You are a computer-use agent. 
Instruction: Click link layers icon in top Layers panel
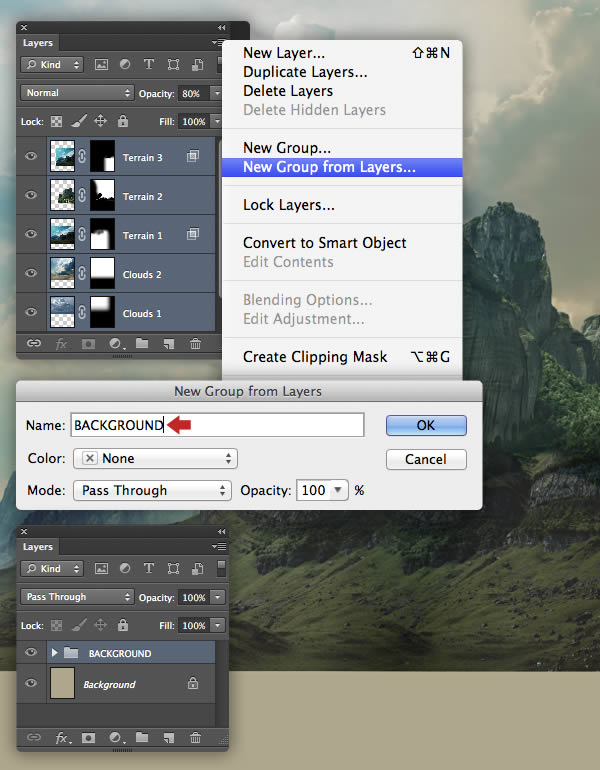(x=33, y=343)
